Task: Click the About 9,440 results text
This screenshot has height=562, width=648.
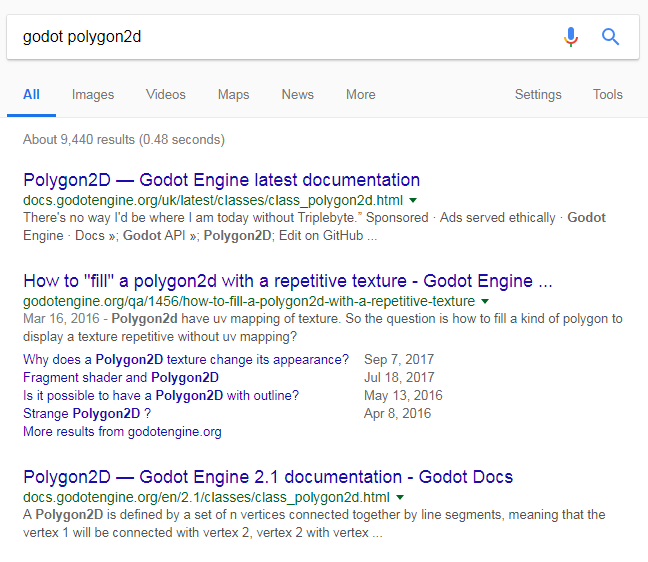Action: 124,140
